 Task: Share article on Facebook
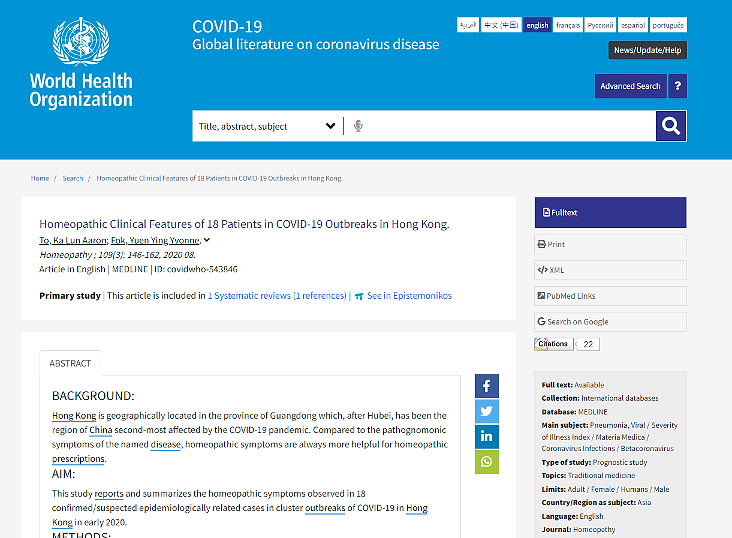coord(486,386)
